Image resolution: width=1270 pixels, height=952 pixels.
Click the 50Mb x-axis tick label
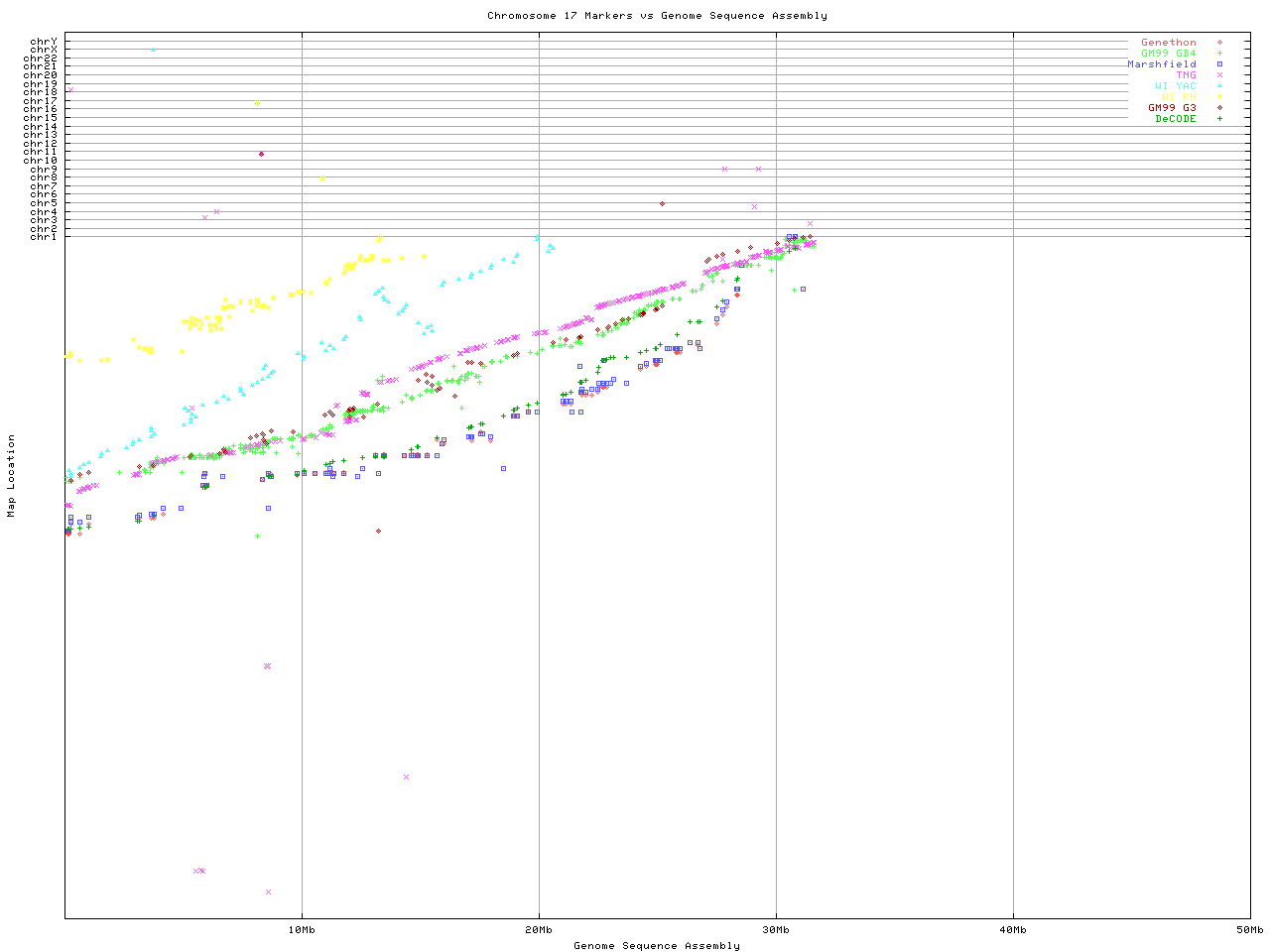coord(1249,930)
